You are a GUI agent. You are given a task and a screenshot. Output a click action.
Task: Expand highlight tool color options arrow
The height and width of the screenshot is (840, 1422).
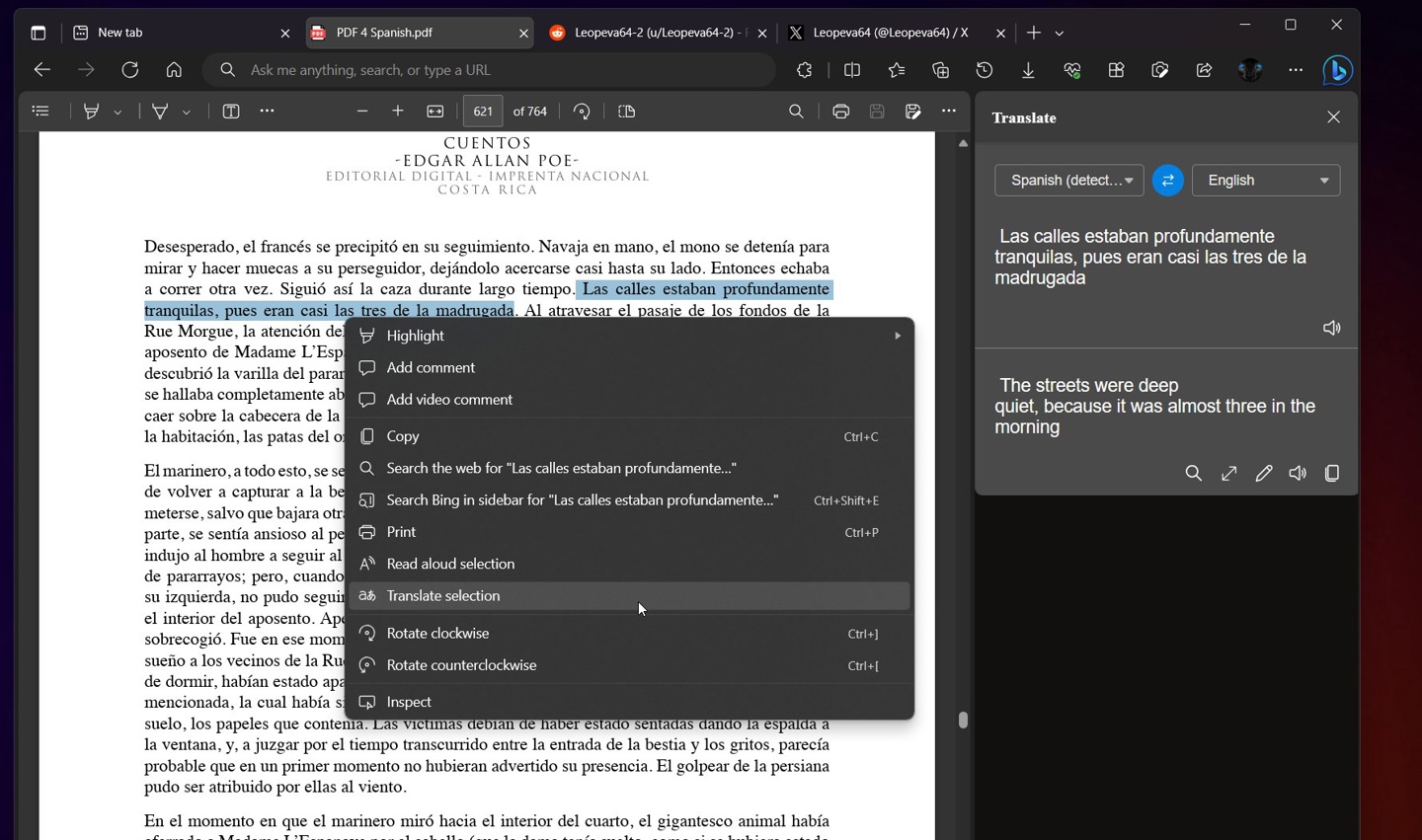[x=118, y=113]
